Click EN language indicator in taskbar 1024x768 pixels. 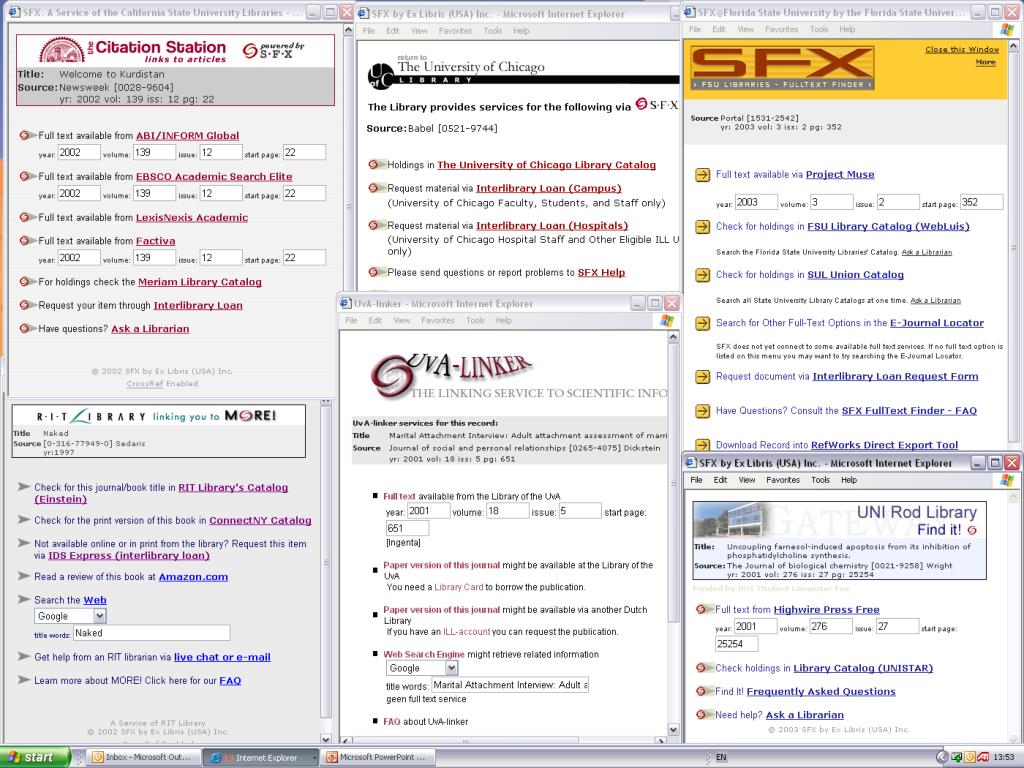(721, 758)
